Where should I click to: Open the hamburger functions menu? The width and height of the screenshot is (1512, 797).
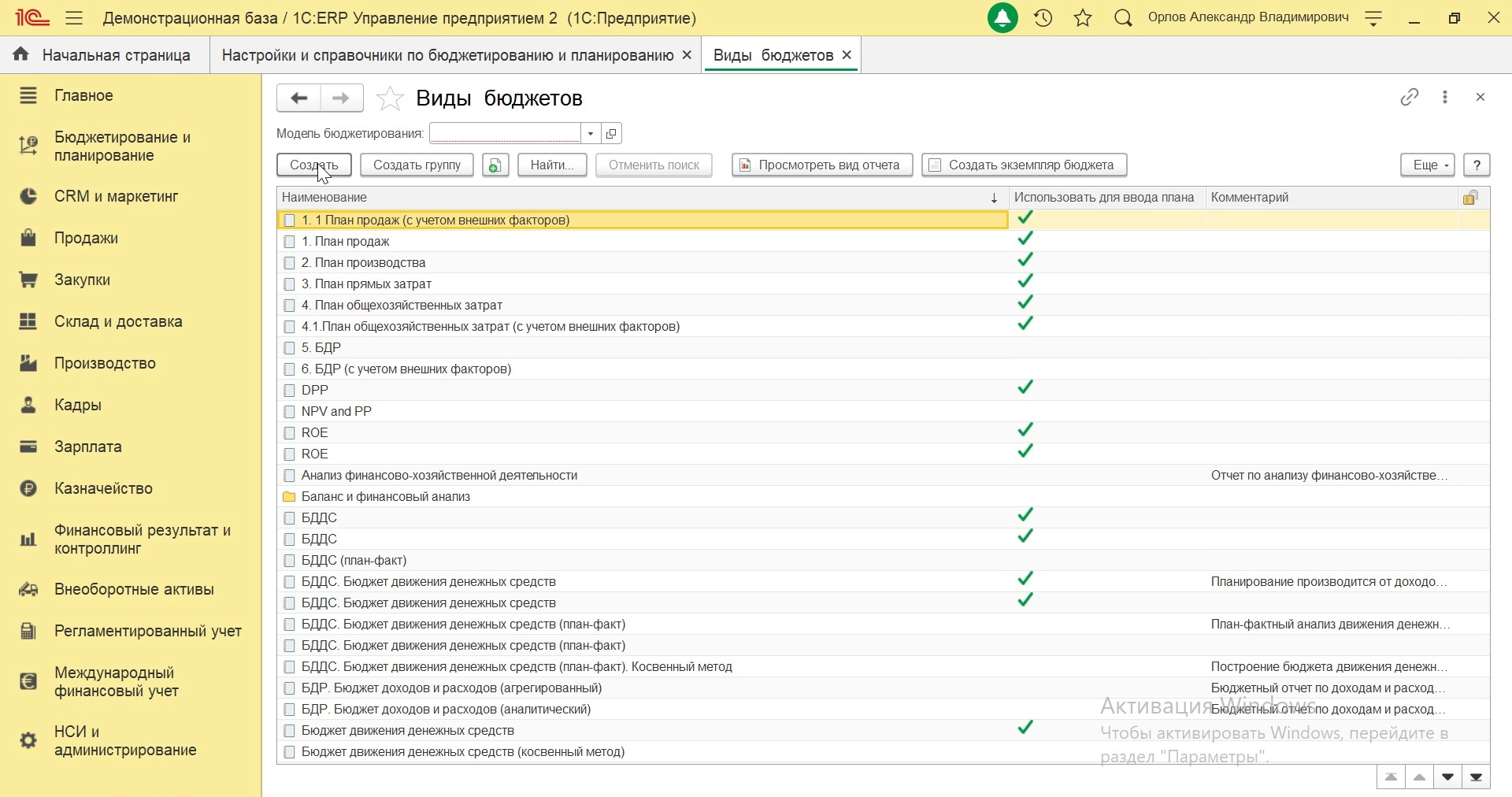[x=74, y=18]
